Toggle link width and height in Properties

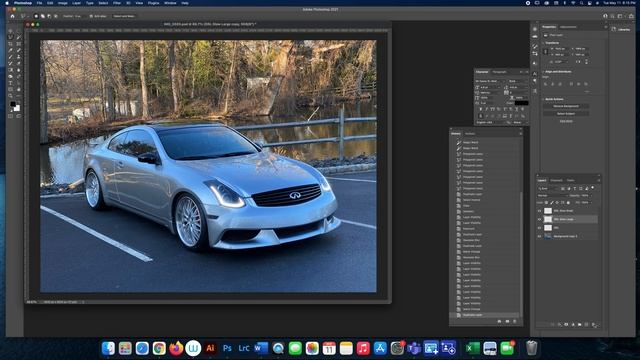(x=546, y=52)
